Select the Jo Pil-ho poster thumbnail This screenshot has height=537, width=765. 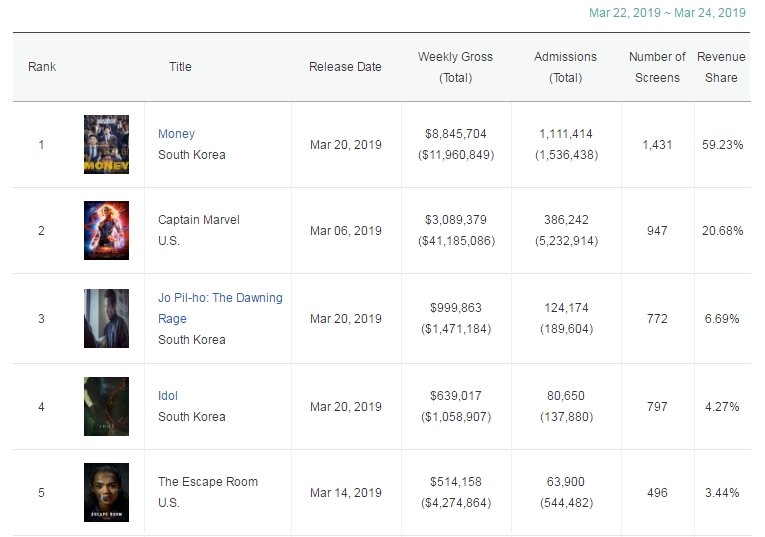pyautogui.click(x=106, y=318)
